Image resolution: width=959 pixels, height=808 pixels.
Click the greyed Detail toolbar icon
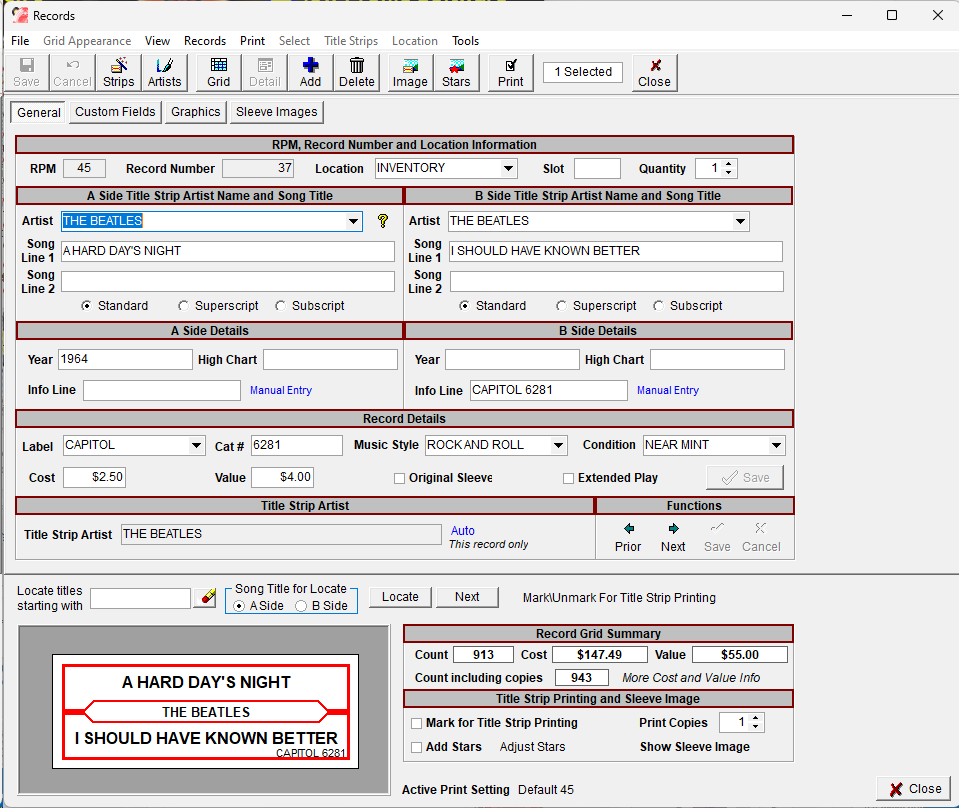(265, 73)
